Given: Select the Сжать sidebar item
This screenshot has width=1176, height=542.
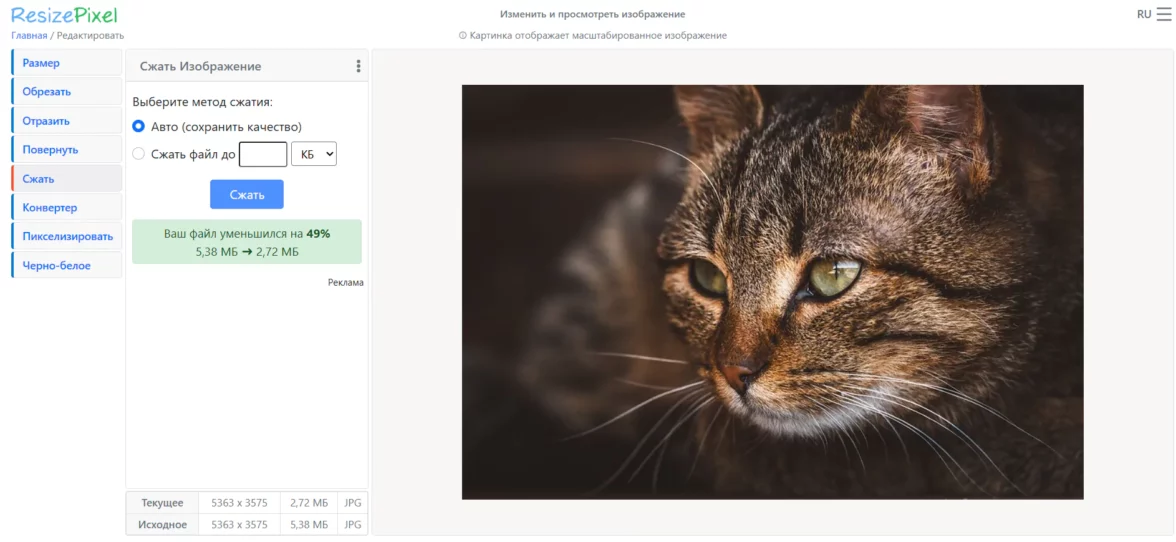Looking at the screenshot, I should click(66, 179).
